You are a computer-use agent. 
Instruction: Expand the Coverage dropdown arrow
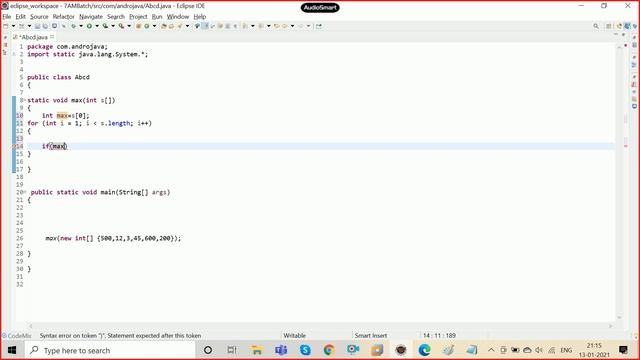coord(113,26)
